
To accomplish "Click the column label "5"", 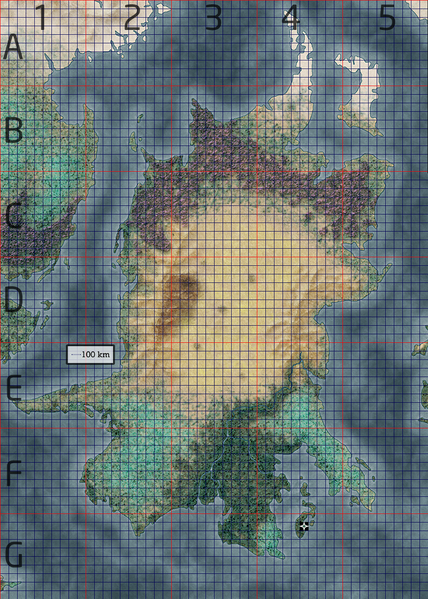I will pos(387,18).
